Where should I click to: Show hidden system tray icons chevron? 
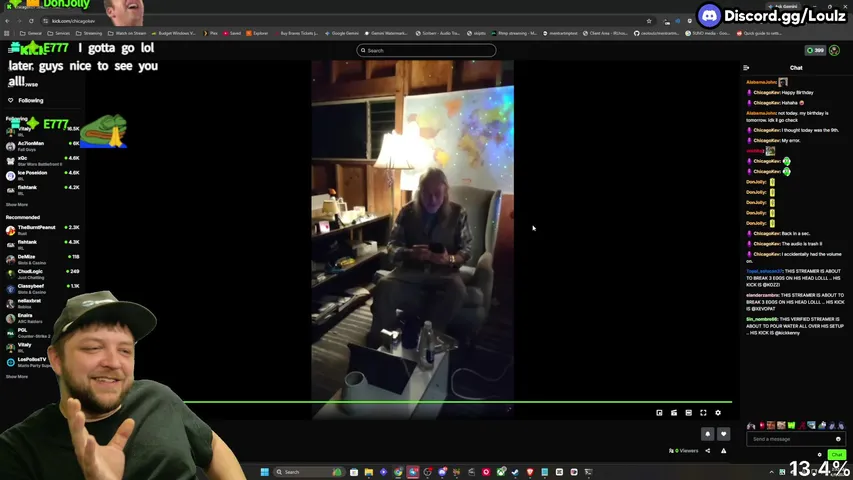771,472
